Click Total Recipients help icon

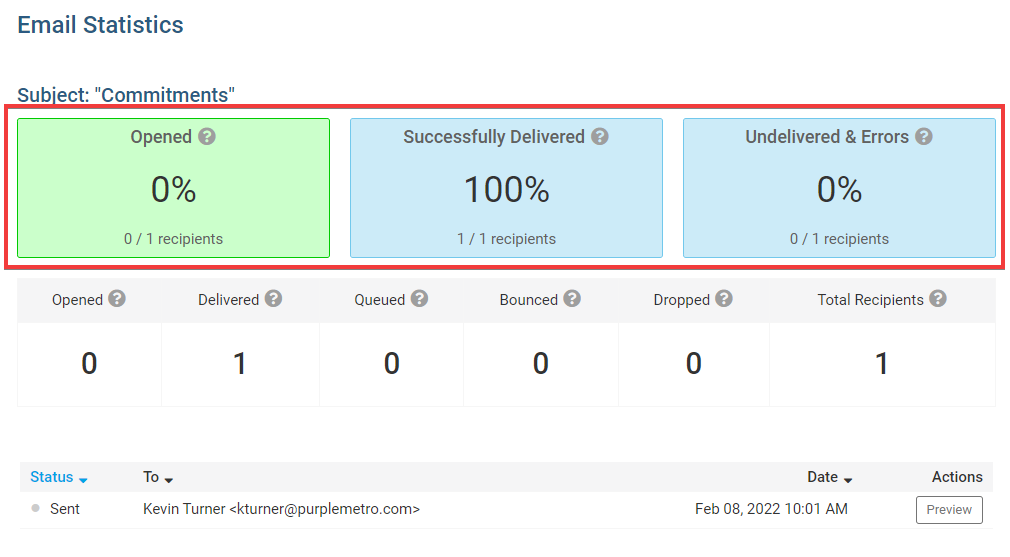(938, 299)
